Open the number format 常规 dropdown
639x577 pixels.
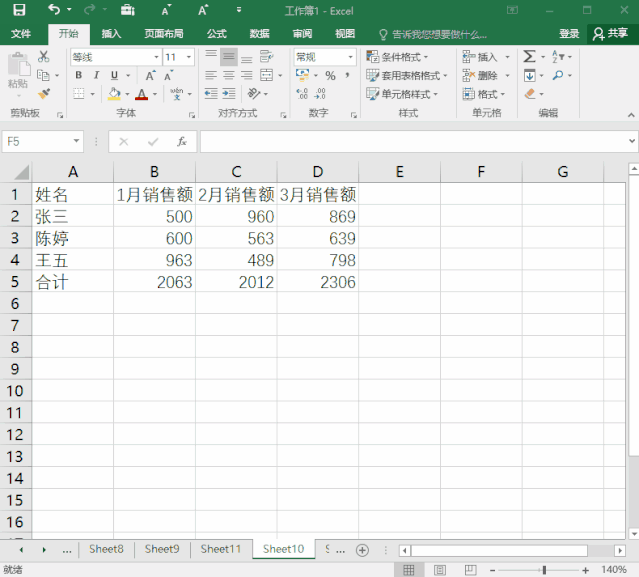click(350, 57)
